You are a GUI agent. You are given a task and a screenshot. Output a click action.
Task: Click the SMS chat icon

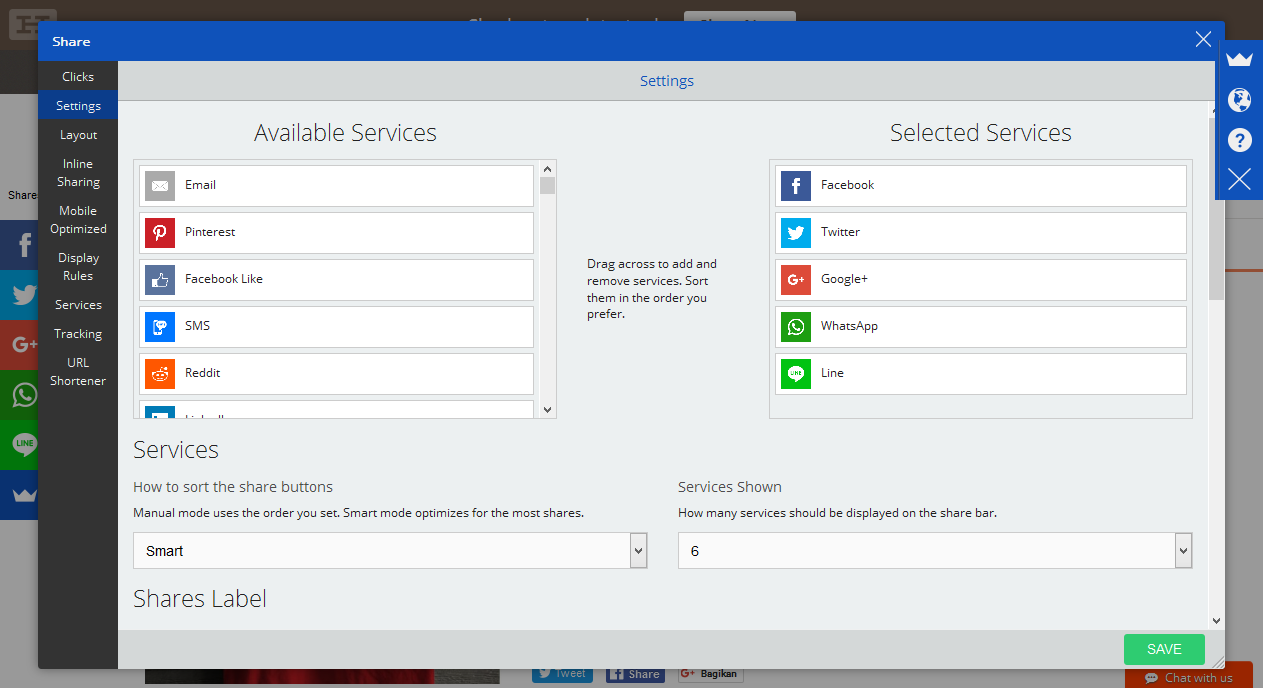pos(160,327)
